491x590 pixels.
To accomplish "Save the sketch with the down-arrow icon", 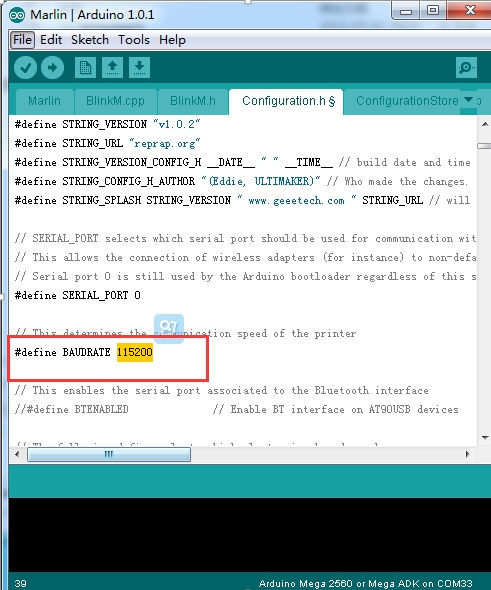I will (x=139, y=68).
